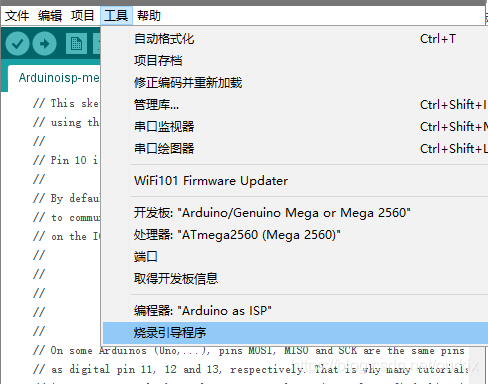Select the Arduinoisp sketch tab
Viewport: 488px width, 384px height.
click(55, 78)
